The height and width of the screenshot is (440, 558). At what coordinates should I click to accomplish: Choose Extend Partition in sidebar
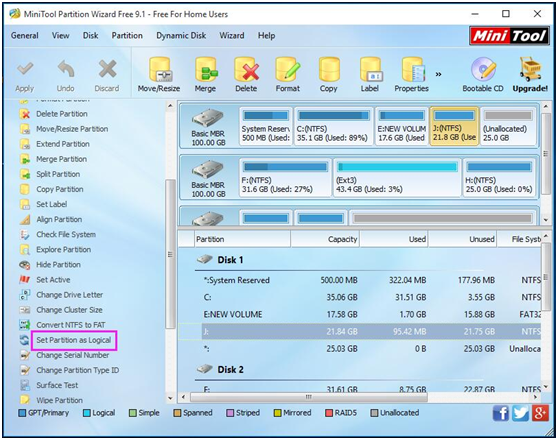click(x=63, y=144)
